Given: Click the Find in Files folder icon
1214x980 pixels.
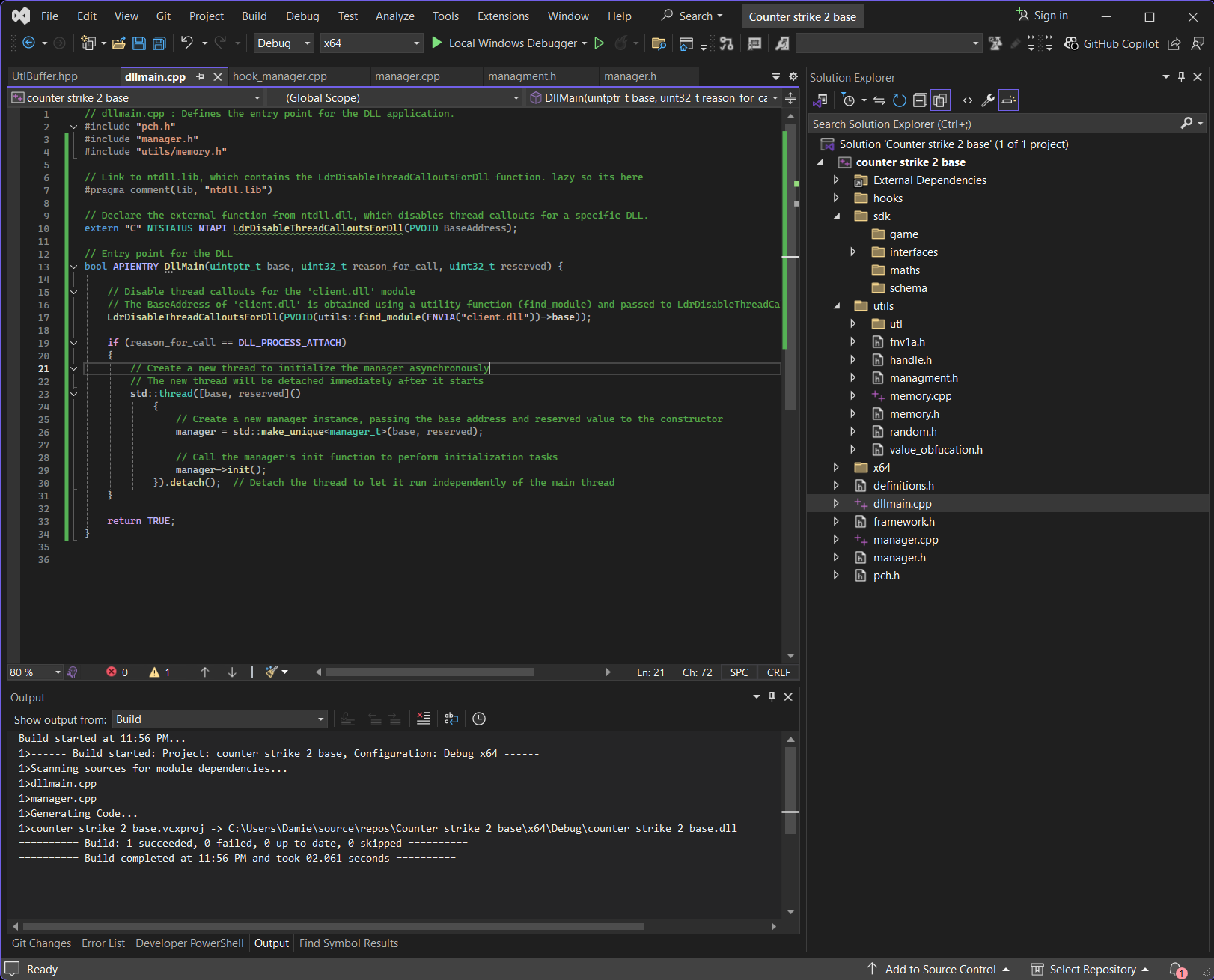Looking at the screenshot, I should point(659,43).
